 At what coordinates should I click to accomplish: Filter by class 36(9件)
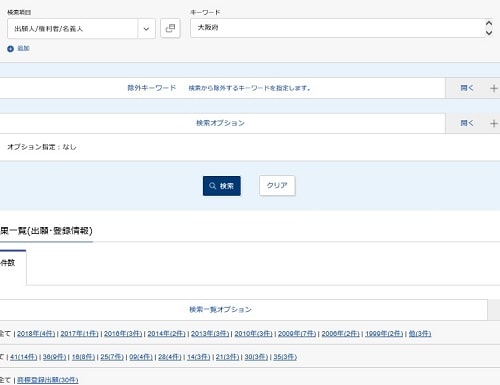(x=54, y=357)
